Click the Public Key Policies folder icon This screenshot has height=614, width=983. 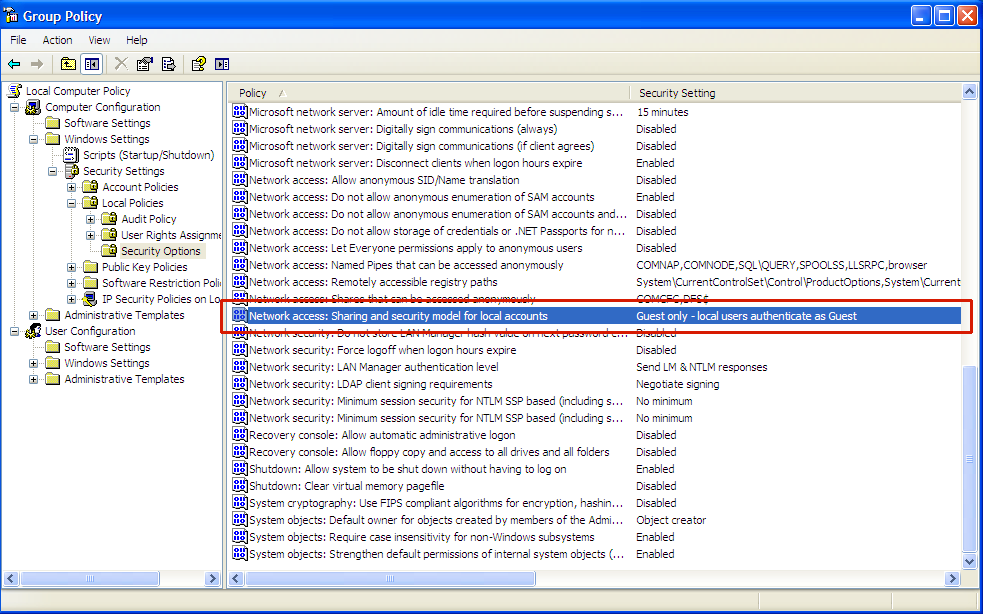(91, 267)
